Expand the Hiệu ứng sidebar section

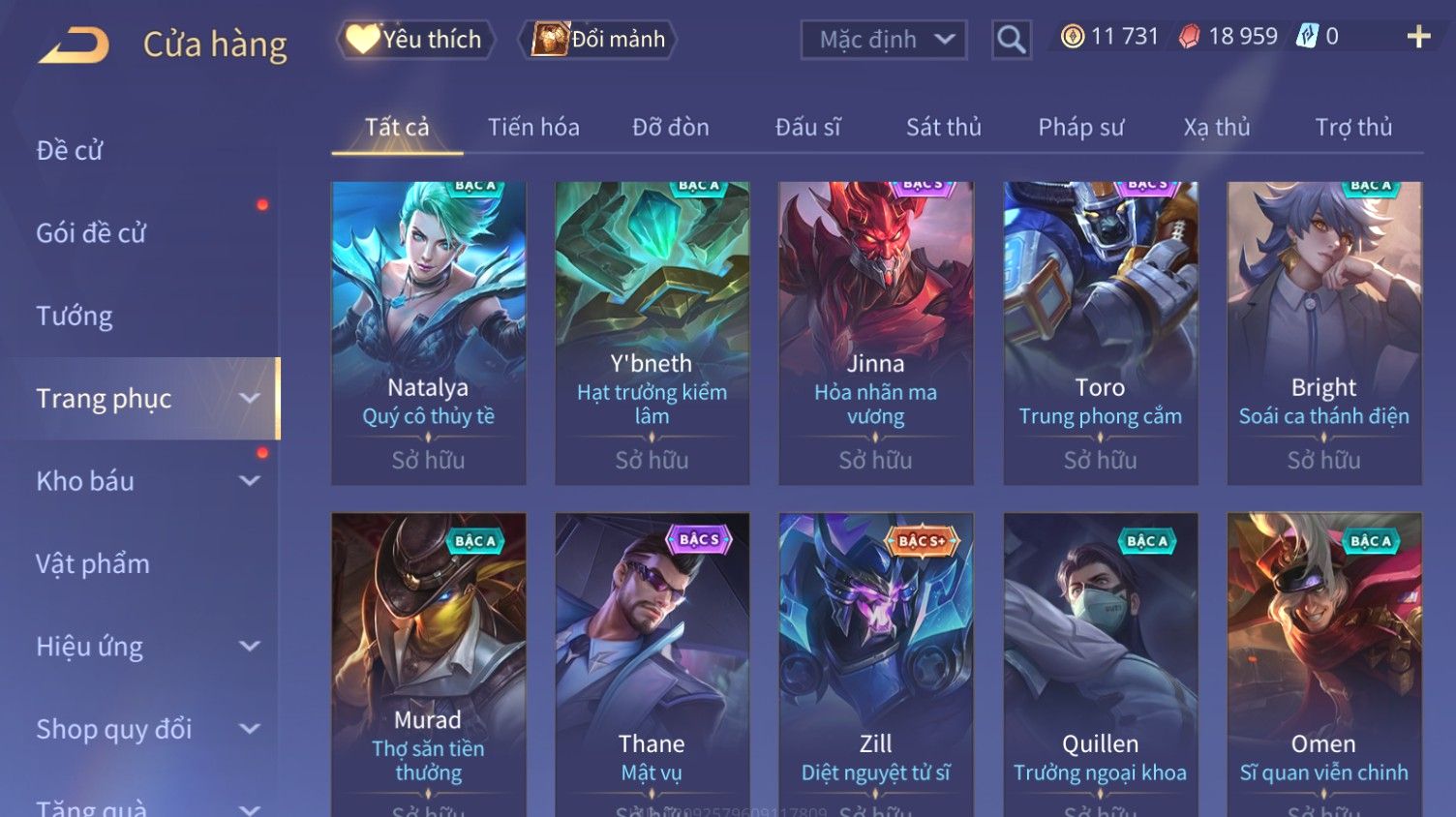click(250, 647)
